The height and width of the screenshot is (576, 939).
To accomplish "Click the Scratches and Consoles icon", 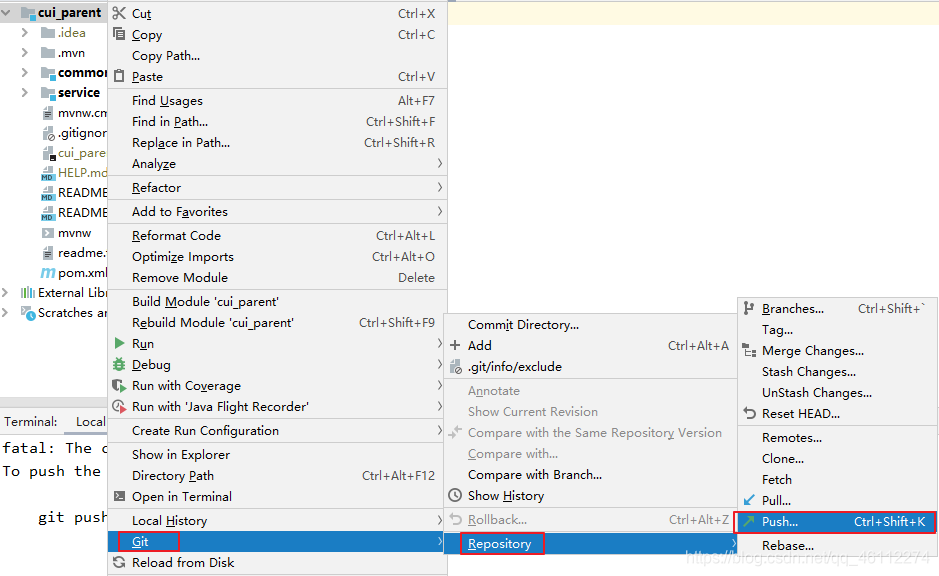I will pos(28,313).
